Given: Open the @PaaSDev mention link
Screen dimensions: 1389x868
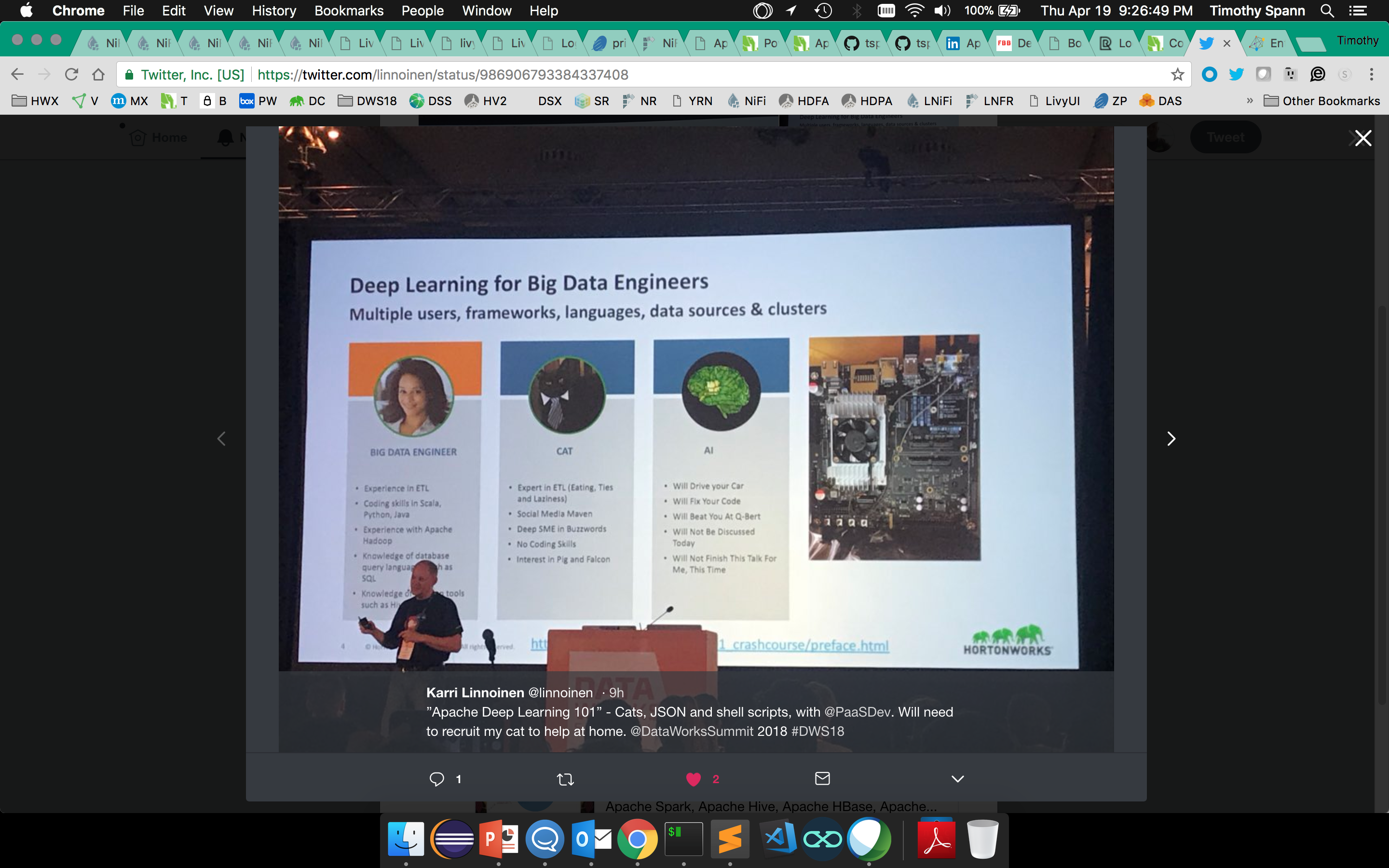Looking at the screenshot, I should (858, 712).
